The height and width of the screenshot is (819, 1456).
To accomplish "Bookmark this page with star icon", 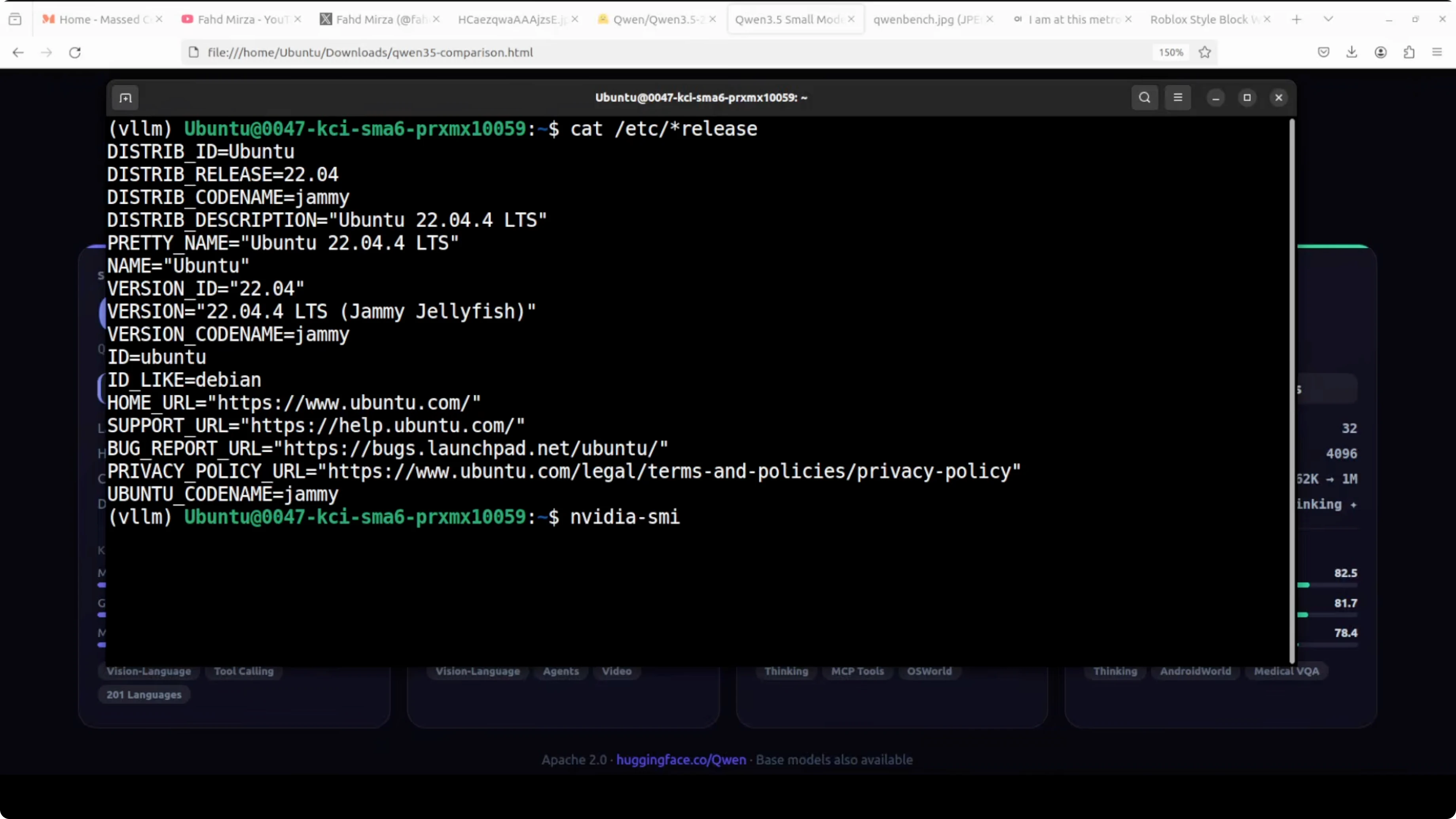I will (1205, 53).
